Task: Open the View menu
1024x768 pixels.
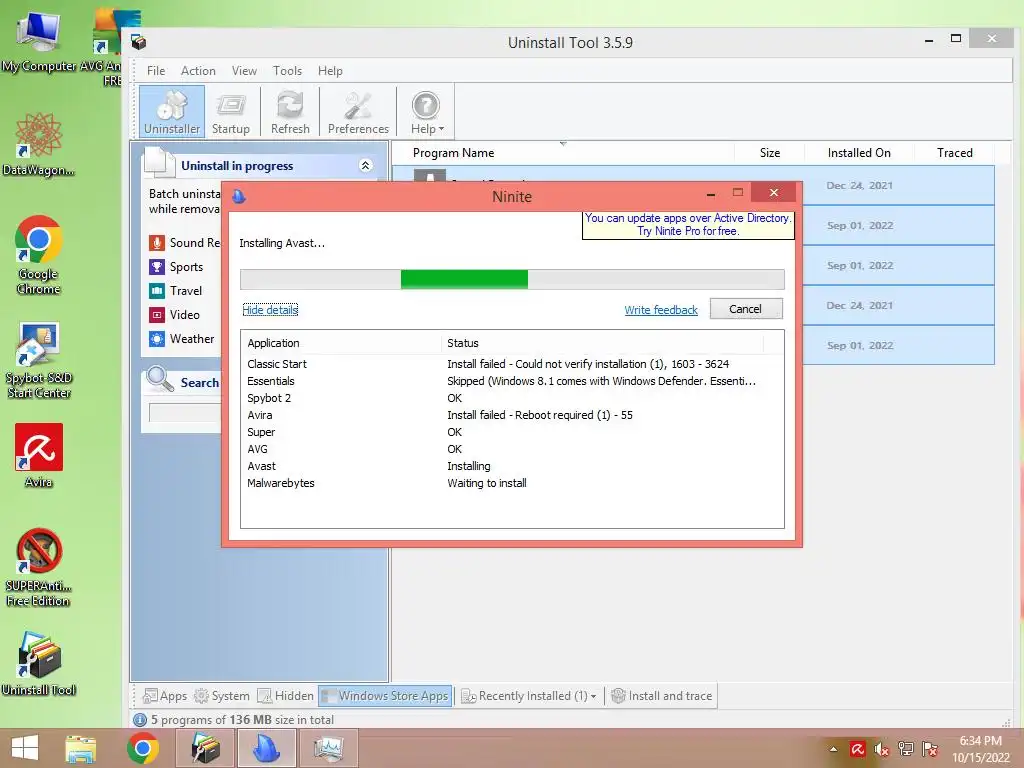Action: tap(244, 71)
